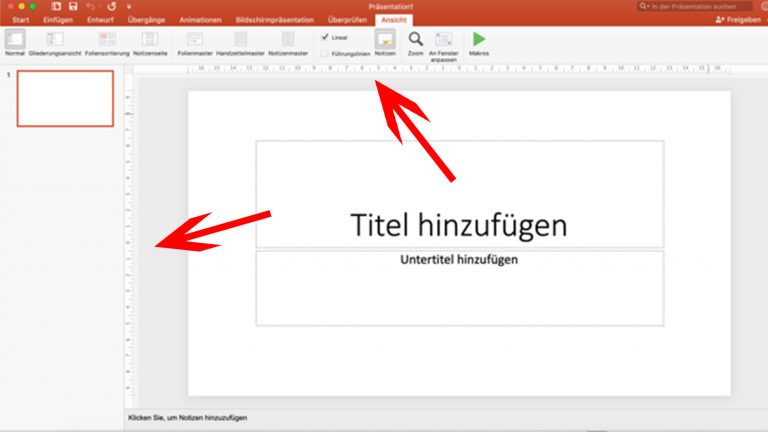Open the Bildschirmpräsentation tab
The width and height of the screenshot is (768, 432).
(274, 20)
